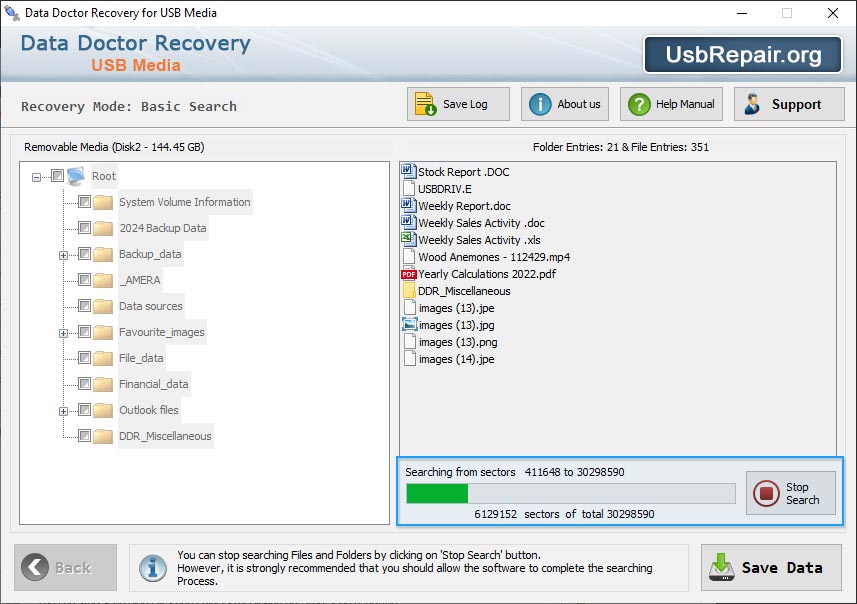Open About us
This screenshot has width=857, height=604.
pyautogui.click(x=565, y=104)
